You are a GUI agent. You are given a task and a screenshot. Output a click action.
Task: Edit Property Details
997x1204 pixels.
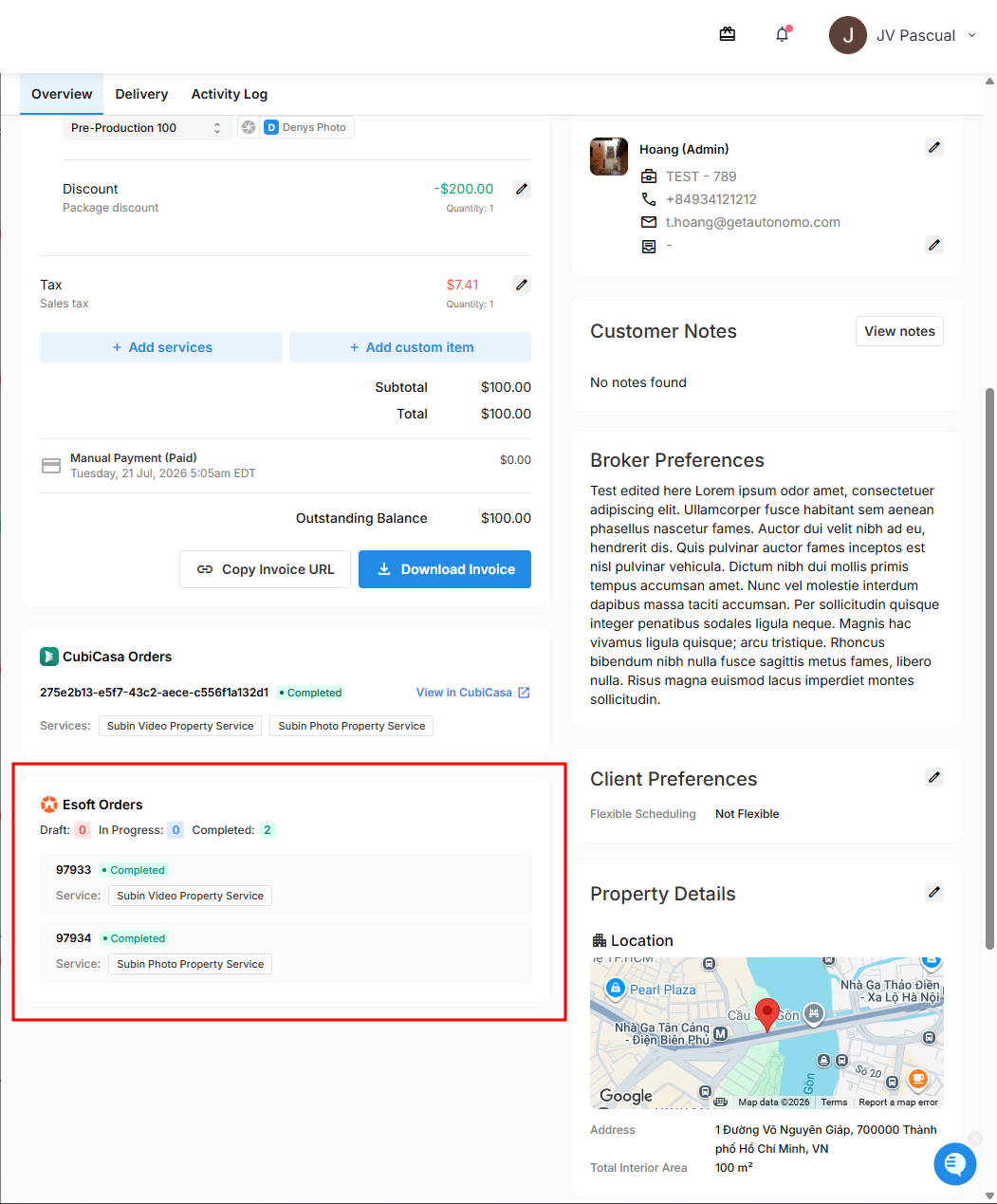pyautogui.click(x=934, y=892)
